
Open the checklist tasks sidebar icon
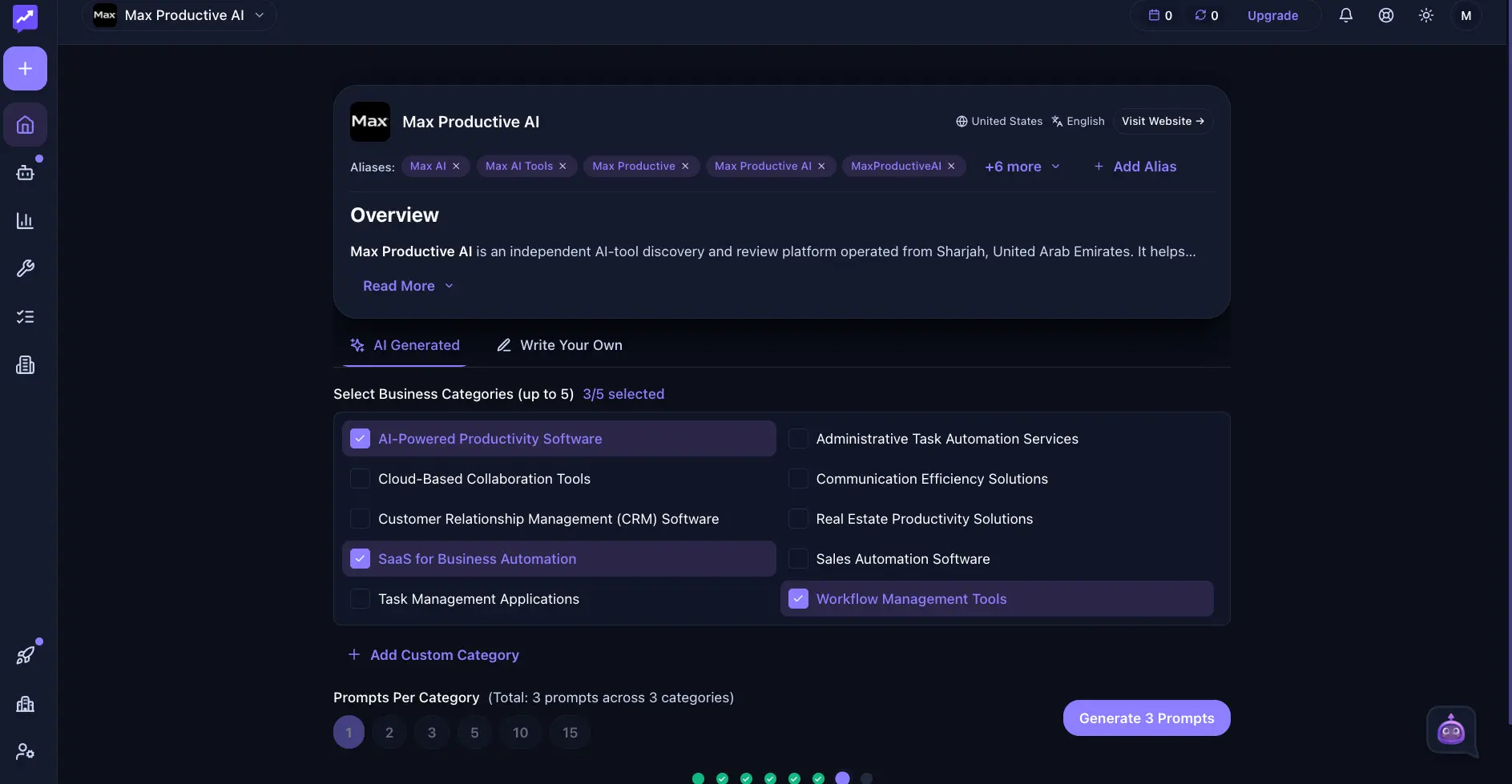click(25, 316)
